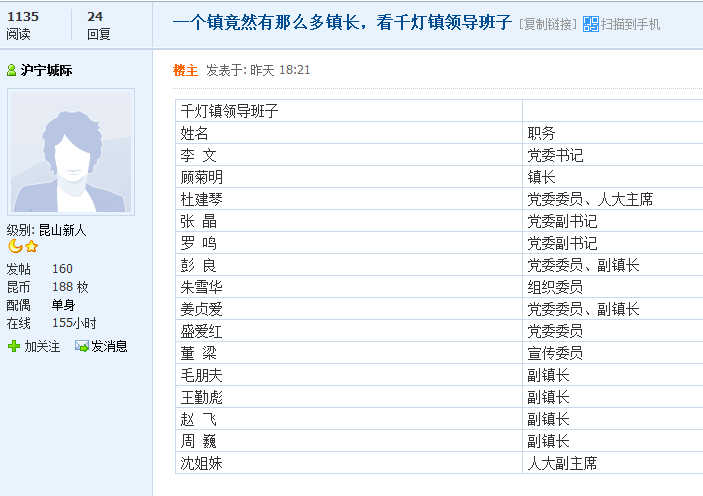Screen dimensions: 703x496
Task: Click the 1135 阅读 view count
Action: (23, 25)
